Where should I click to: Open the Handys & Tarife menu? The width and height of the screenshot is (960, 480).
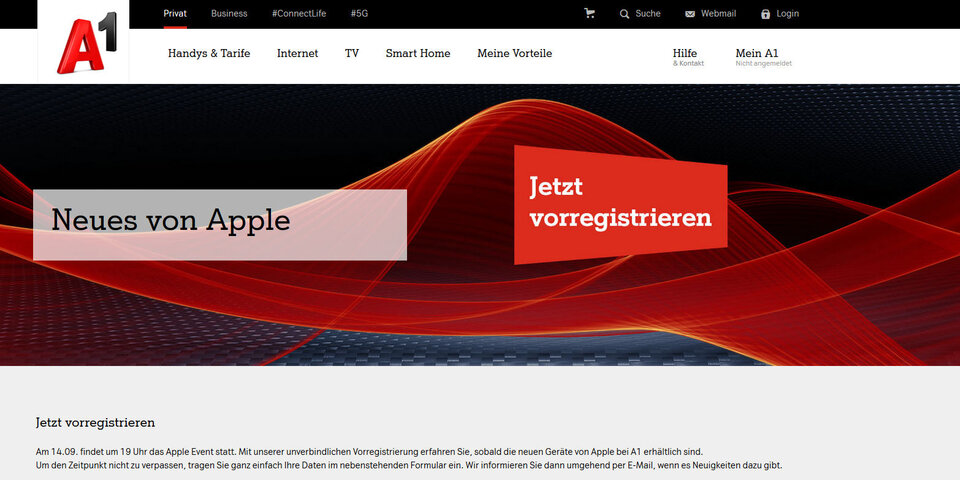point(209,53)
